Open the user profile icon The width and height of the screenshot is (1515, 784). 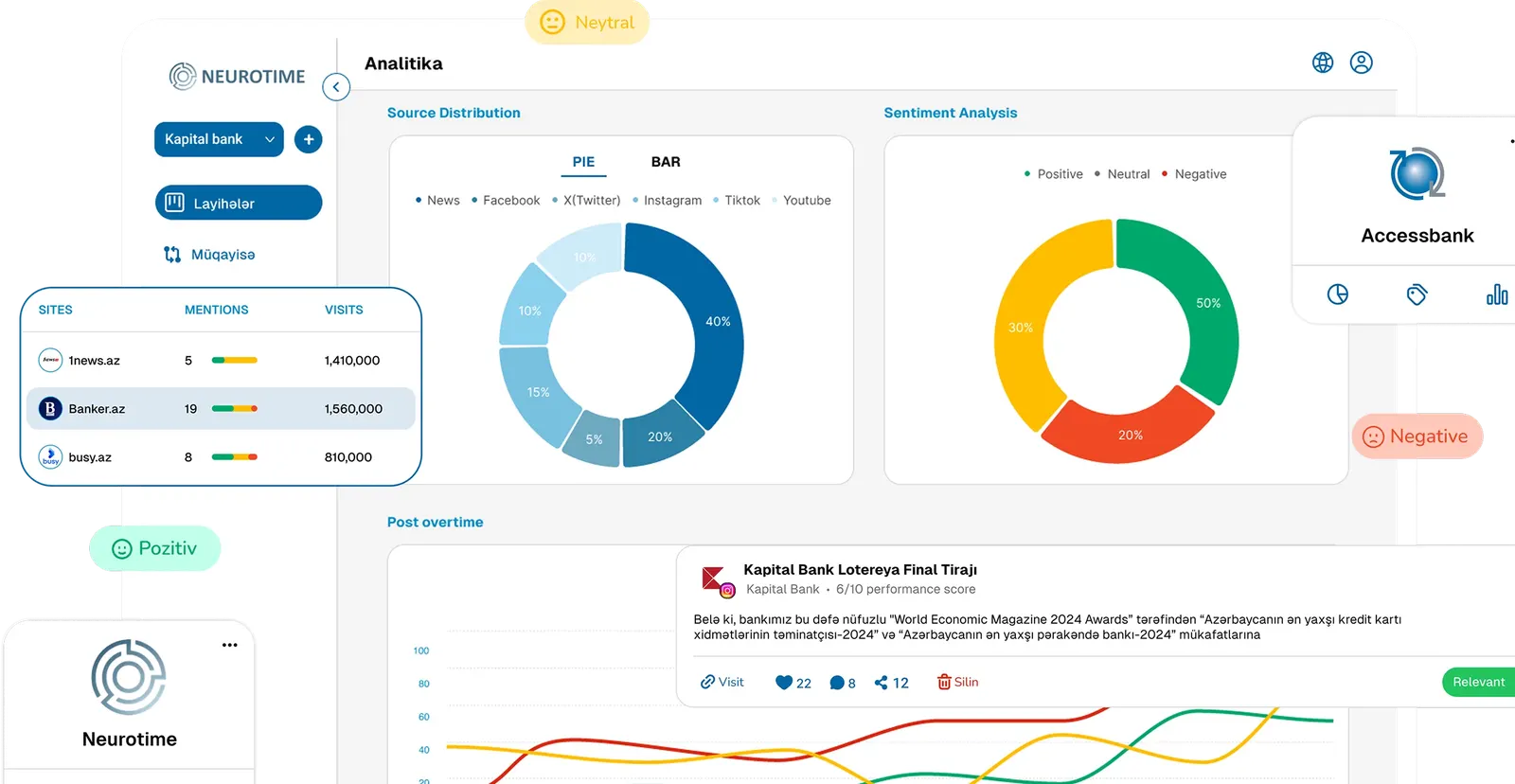(1362, 62)
